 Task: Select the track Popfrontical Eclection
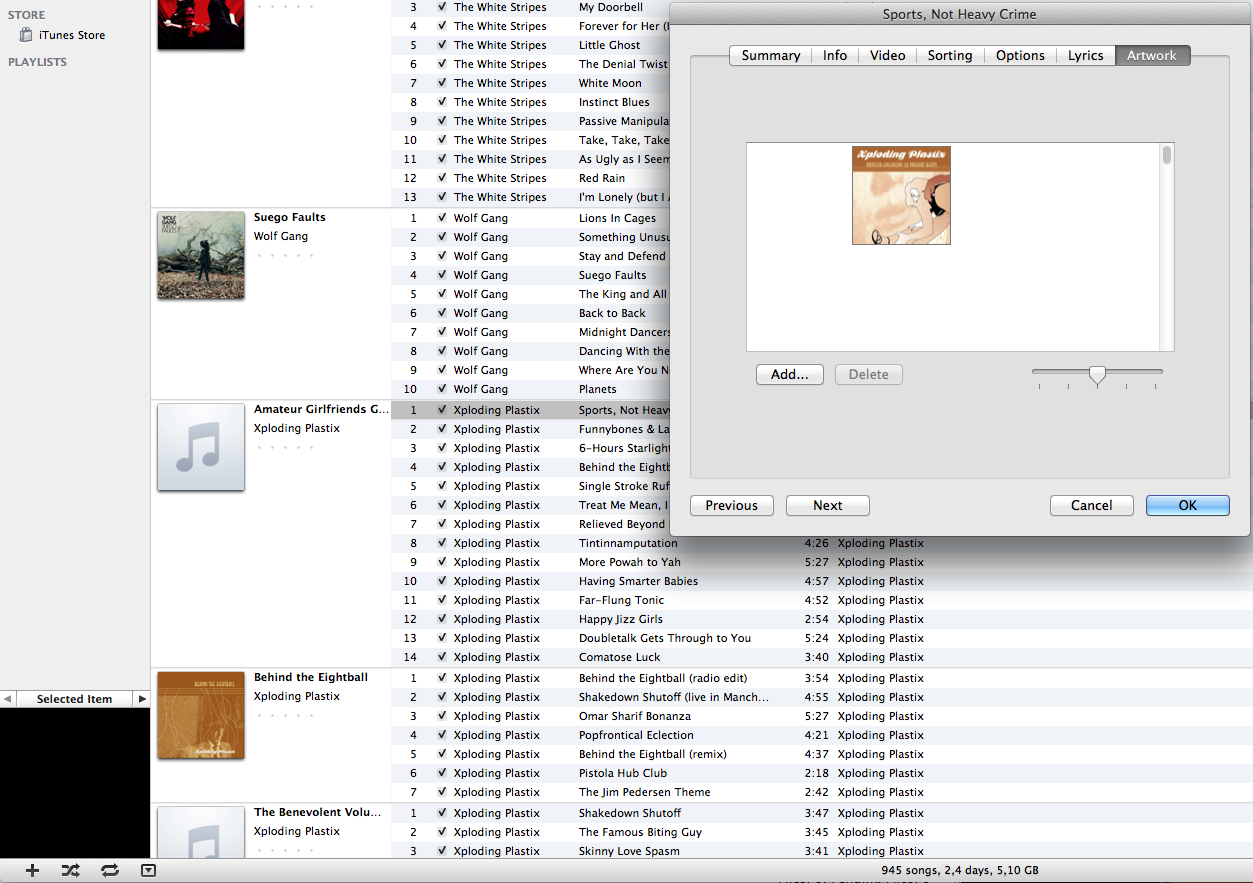click(636, 735)
